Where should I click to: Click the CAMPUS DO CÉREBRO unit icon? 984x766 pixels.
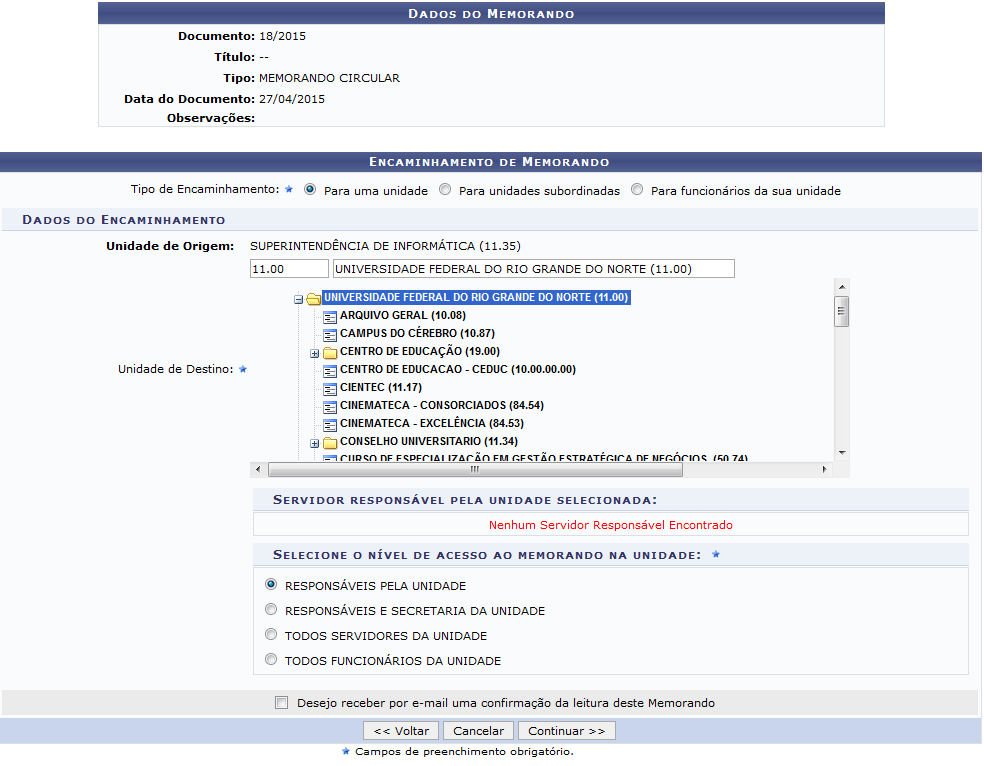330,334
